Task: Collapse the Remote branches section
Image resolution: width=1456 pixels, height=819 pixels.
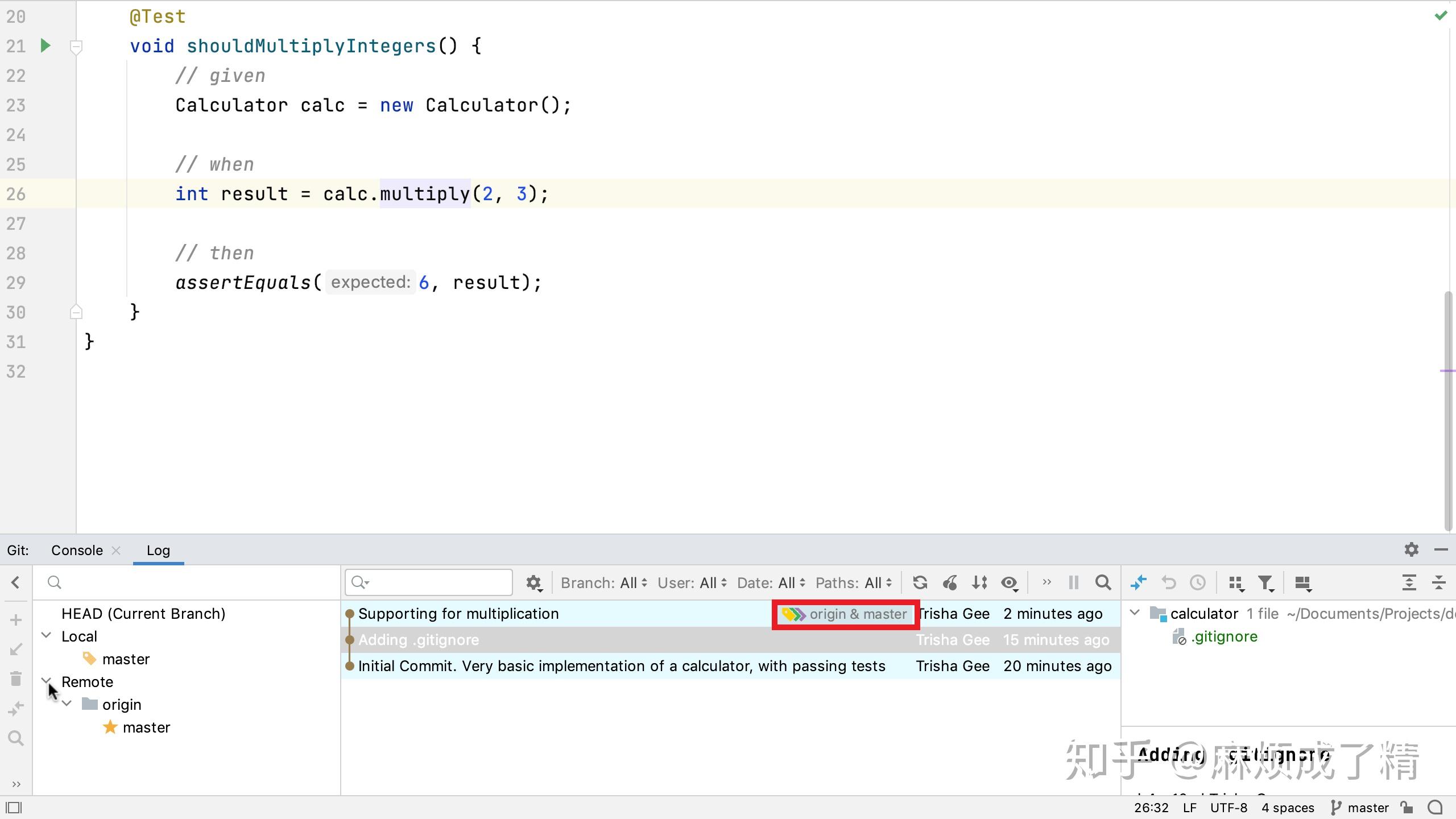Action: click(x=46, y=681)
